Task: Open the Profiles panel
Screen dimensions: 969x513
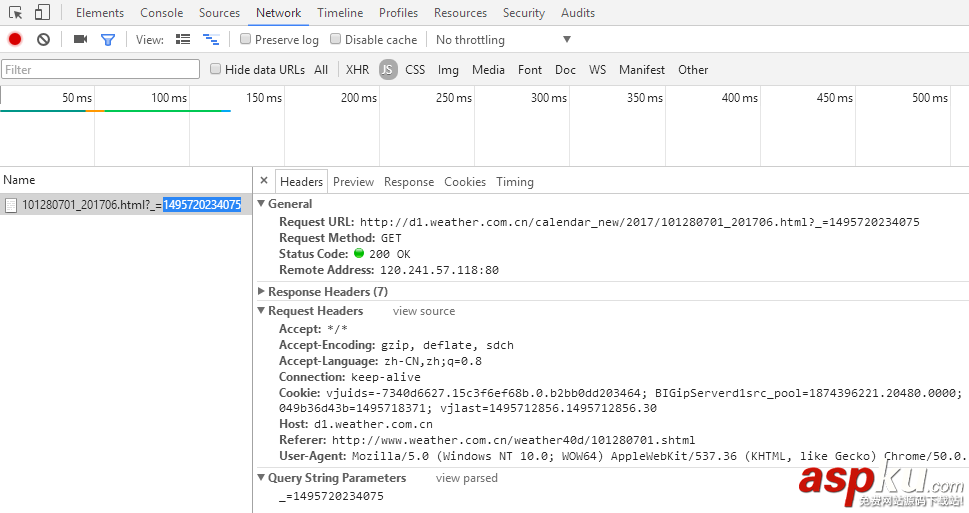Action: click(x=399, y=13)
